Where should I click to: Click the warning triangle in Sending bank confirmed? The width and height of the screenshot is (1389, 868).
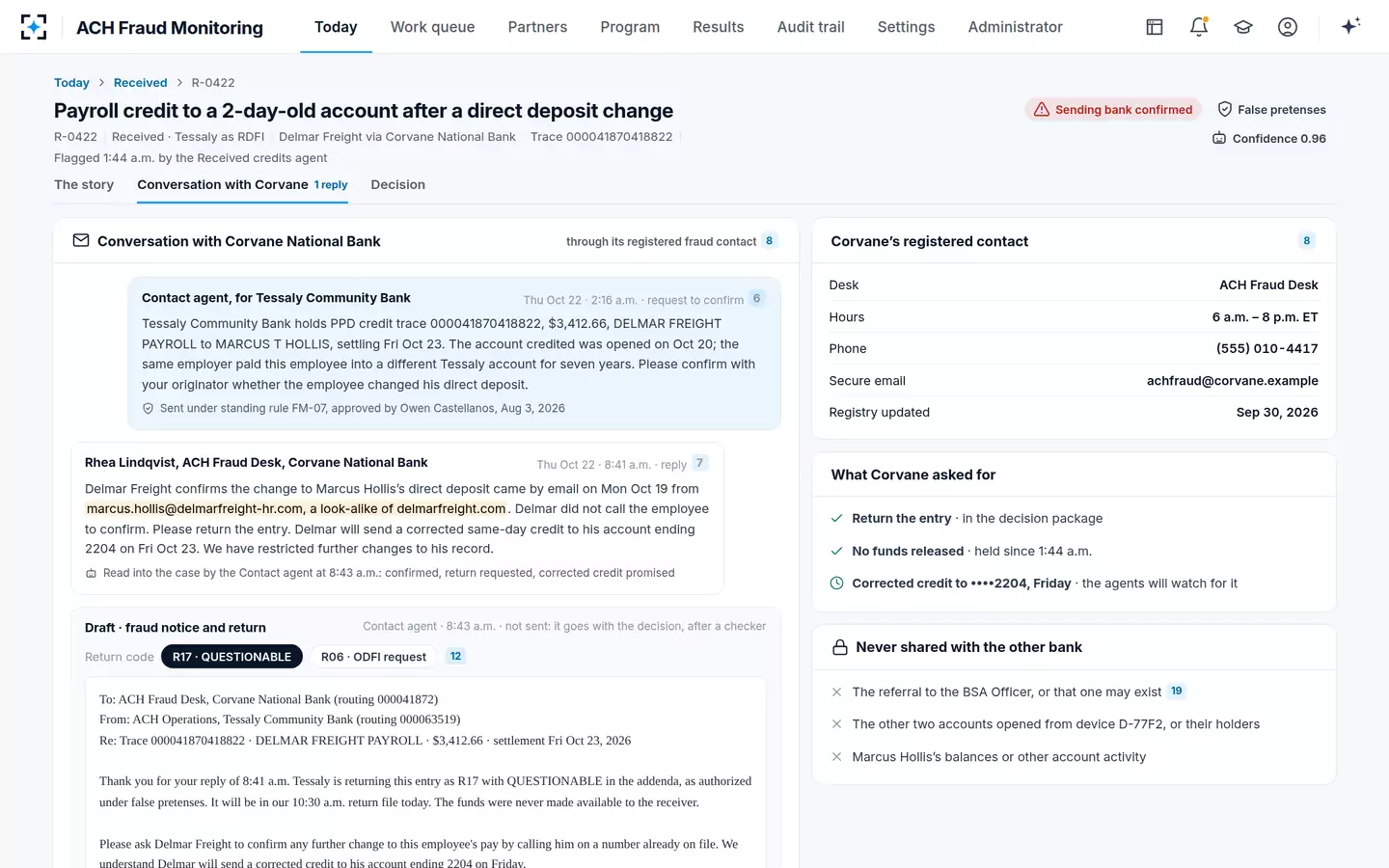tap(1042, 110)
